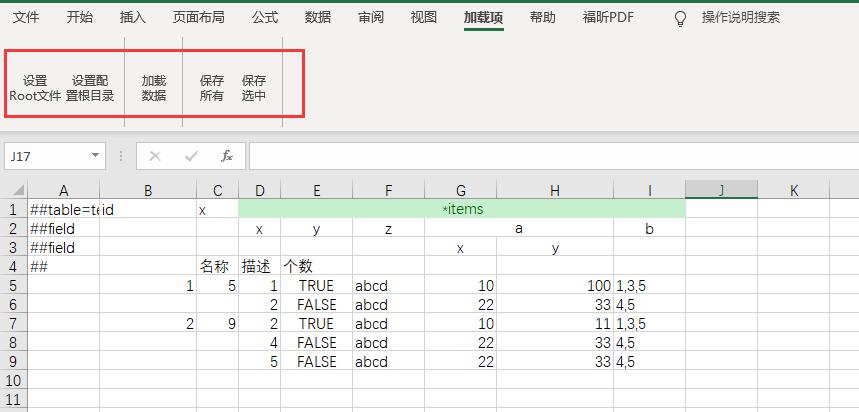Select column H header

554,190
